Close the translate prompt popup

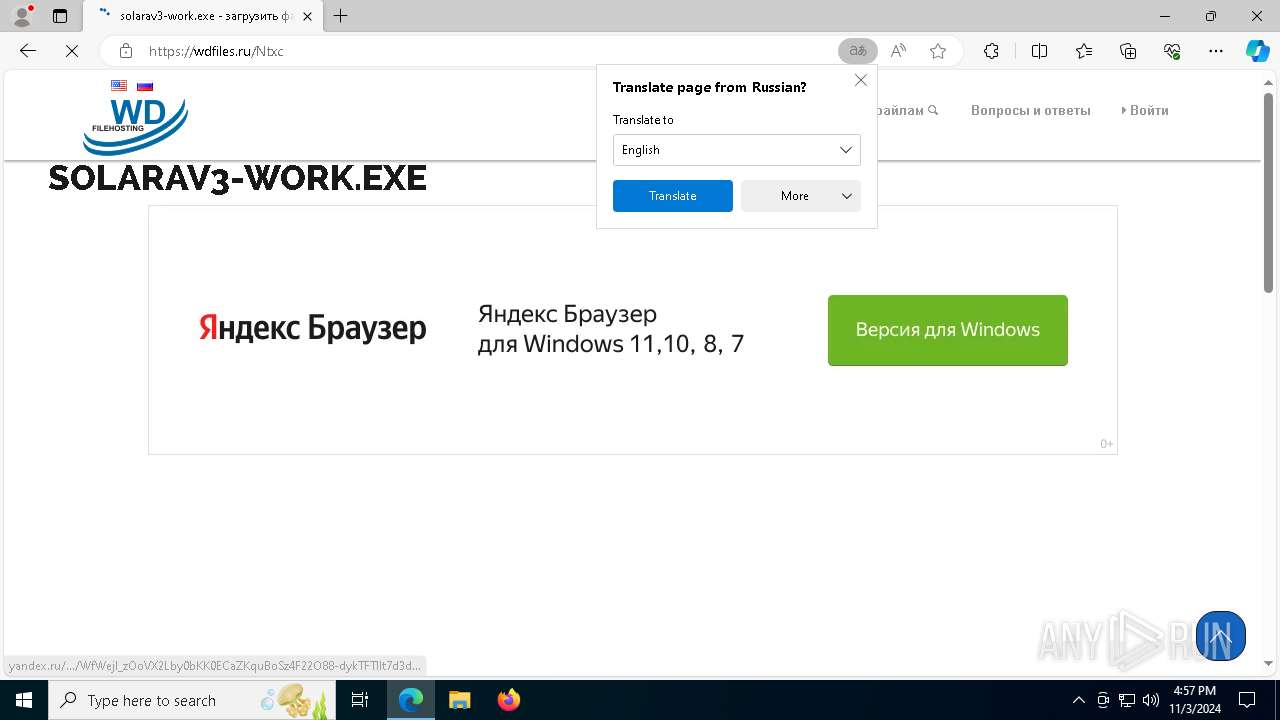click(x=861, y=80)
